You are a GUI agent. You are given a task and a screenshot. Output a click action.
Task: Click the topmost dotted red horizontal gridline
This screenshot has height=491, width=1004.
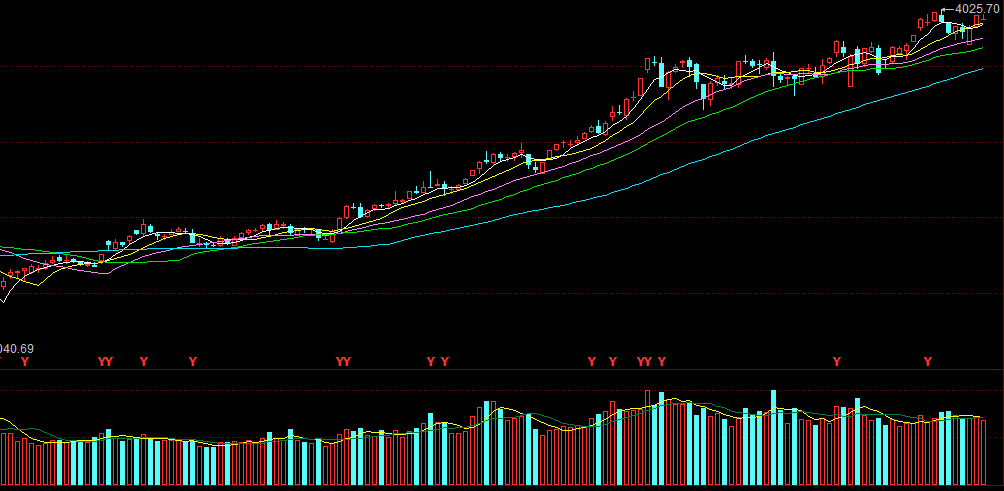[500, 66]
